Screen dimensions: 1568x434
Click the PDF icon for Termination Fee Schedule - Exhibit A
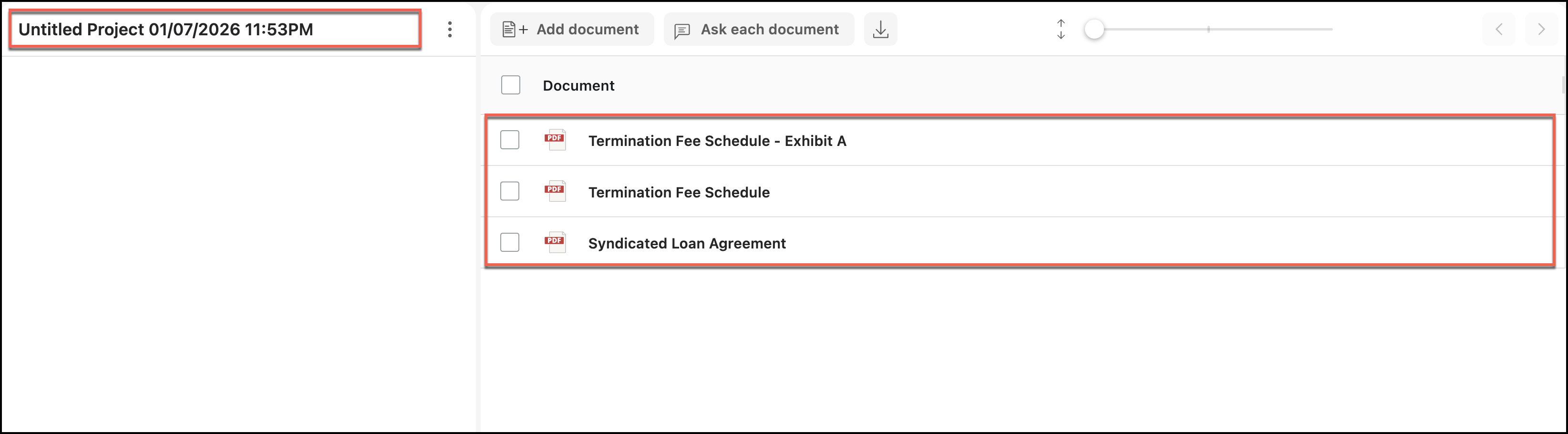point(555,140)
